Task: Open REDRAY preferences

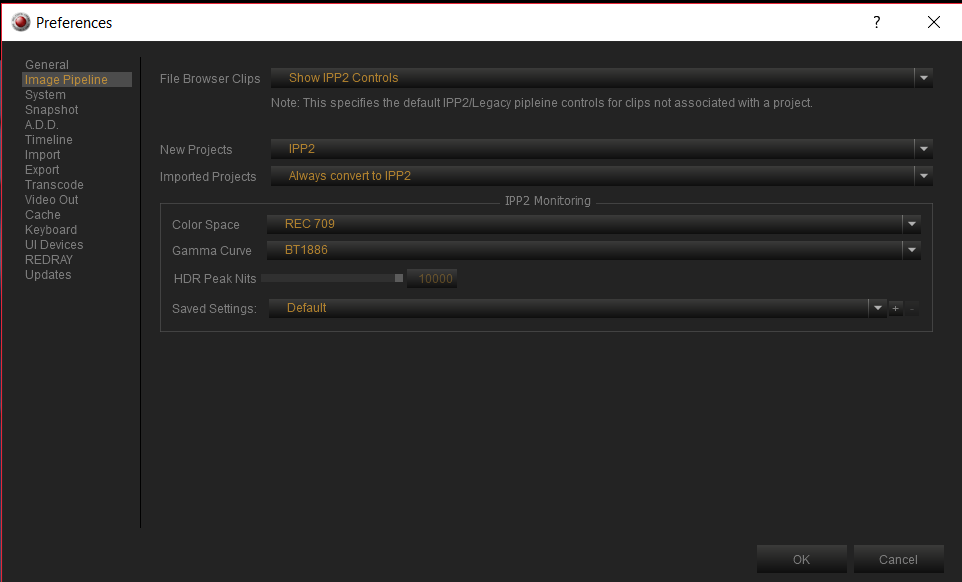Action: (48, 260)
